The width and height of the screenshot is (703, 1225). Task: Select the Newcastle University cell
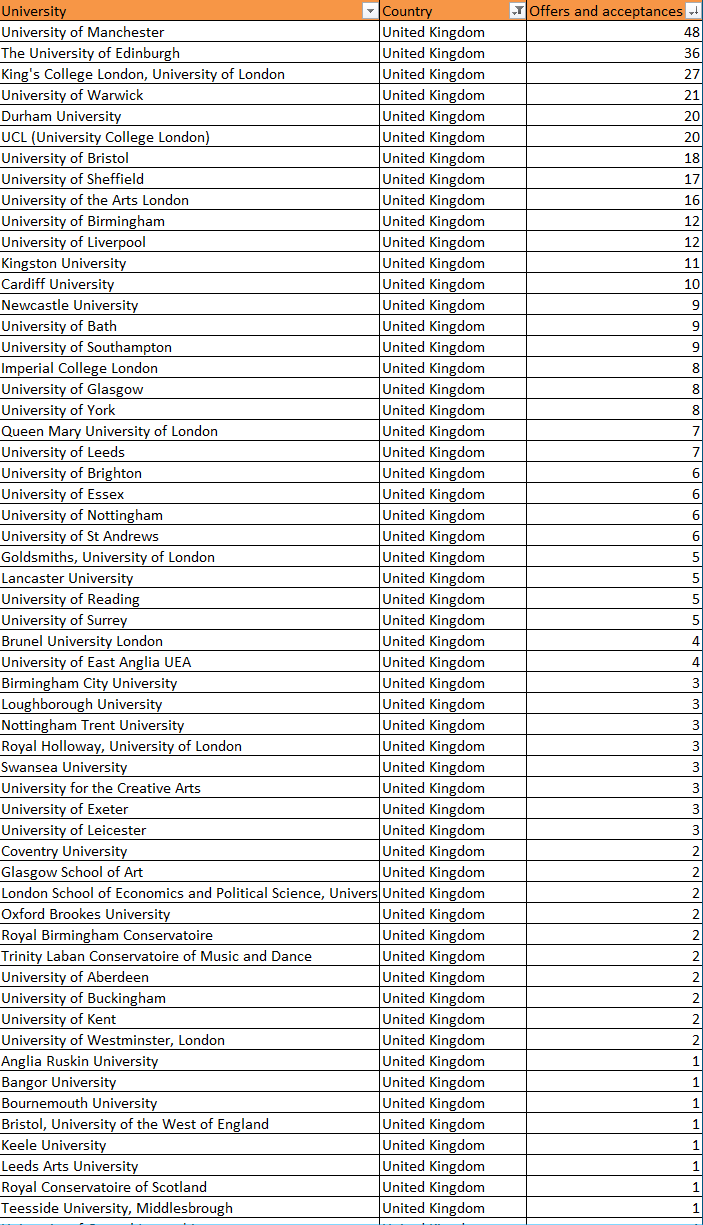click(x=190, y=305)
